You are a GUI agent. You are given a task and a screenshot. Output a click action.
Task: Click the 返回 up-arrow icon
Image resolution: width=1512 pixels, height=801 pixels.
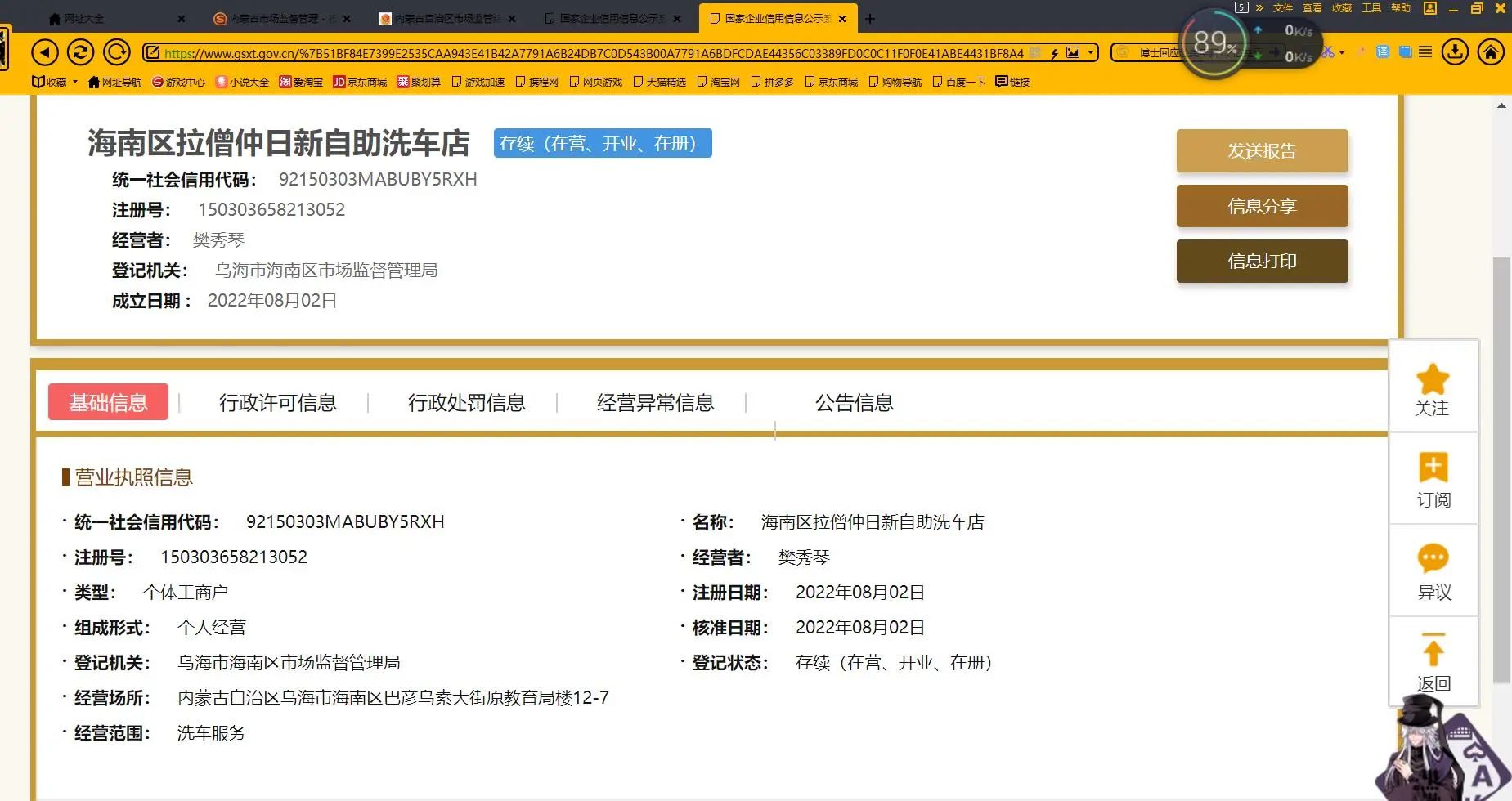click(1433, 650)
